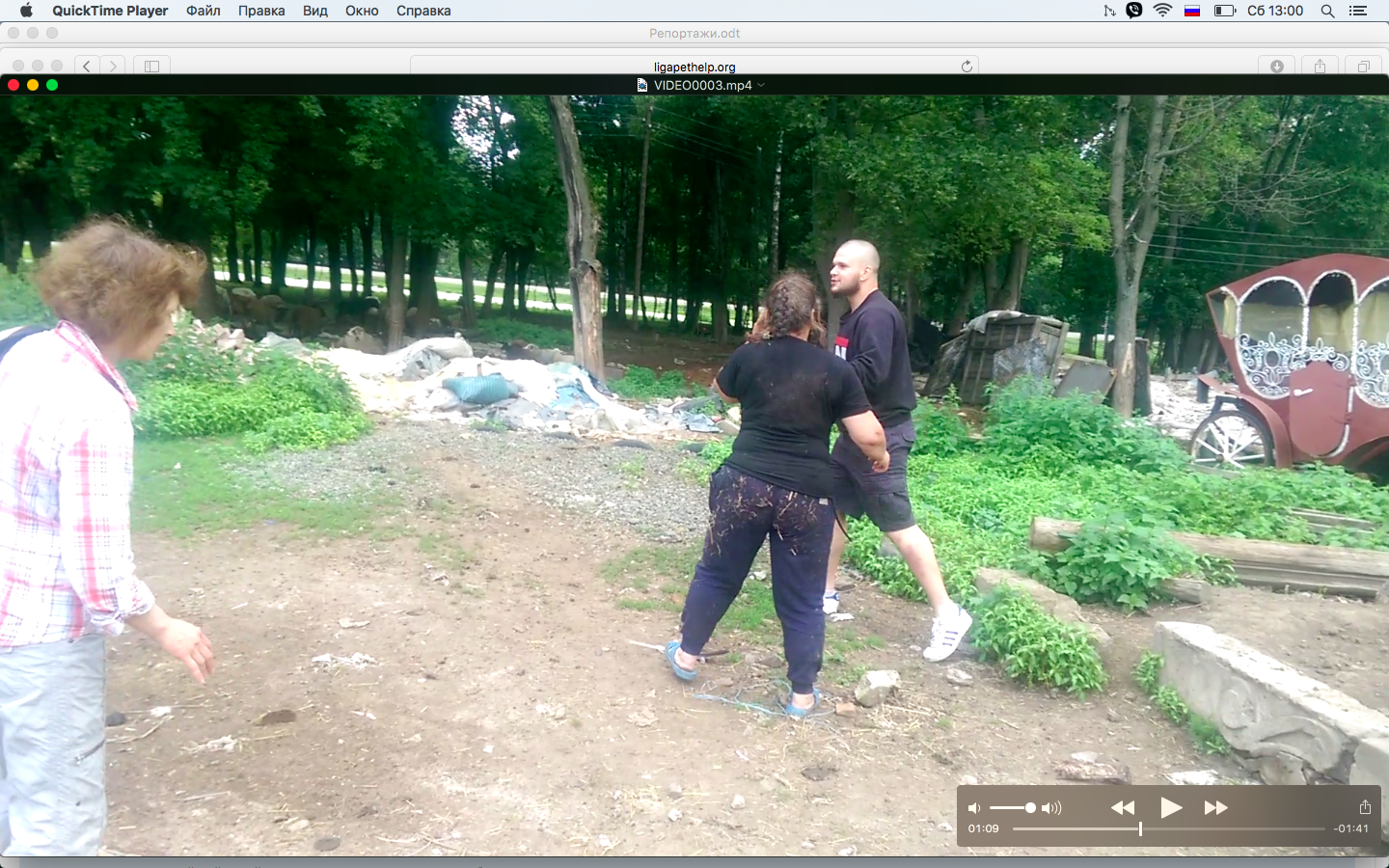Open the Файл menu

pos(203,11)
